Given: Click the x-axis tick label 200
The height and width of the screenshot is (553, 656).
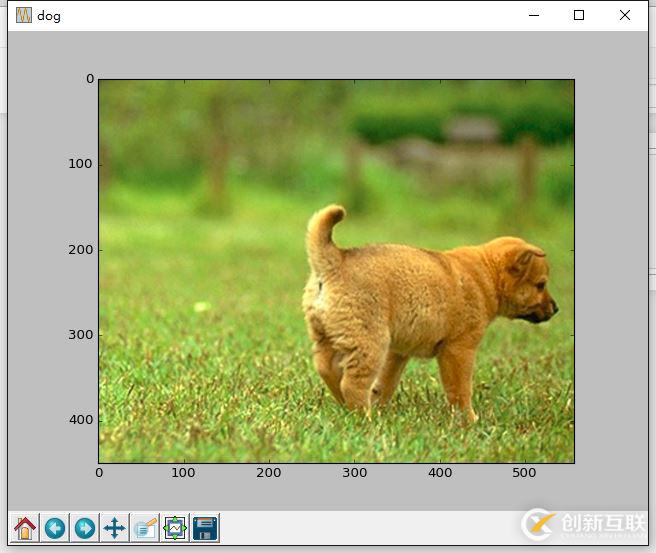Looking at the screenshot, I should tap(269, 473).
